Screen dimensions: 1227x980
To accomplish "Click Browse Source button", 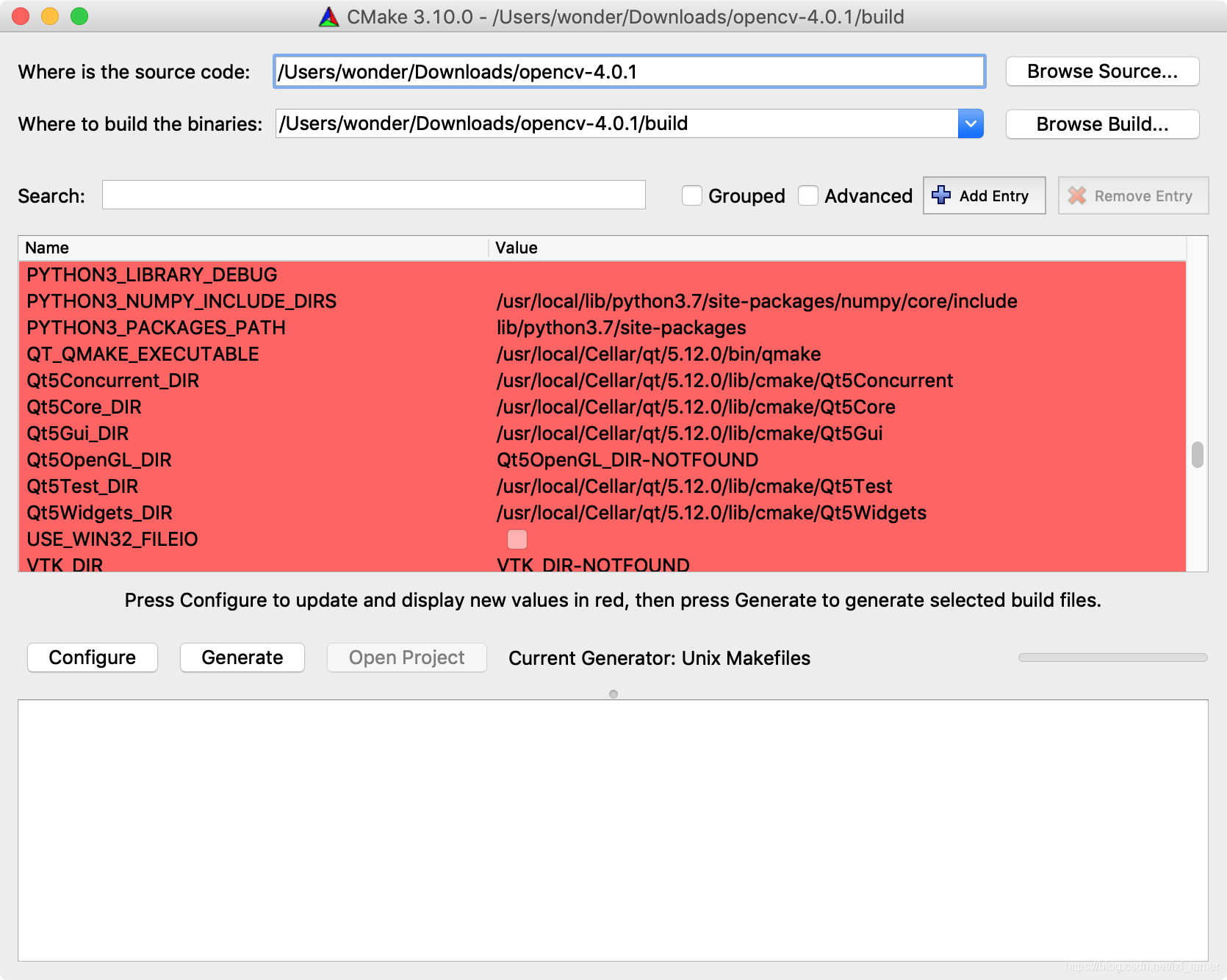I will coord(1102,71).
